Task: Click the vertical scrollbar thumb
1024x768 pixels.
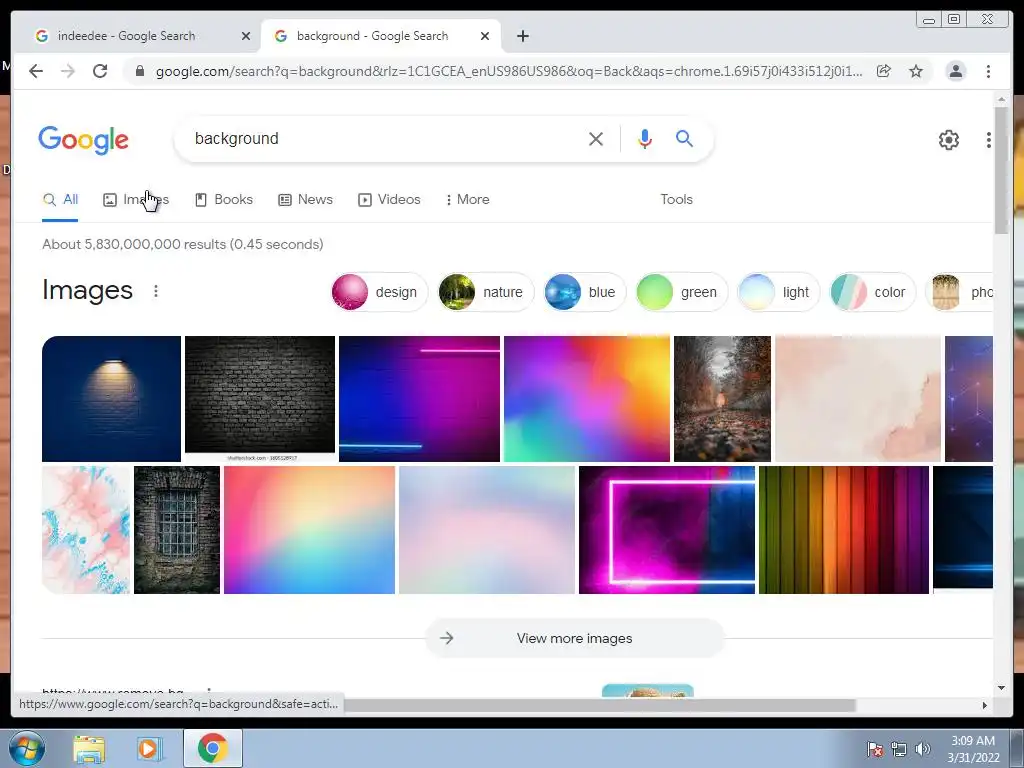Action: (1001, 170)
